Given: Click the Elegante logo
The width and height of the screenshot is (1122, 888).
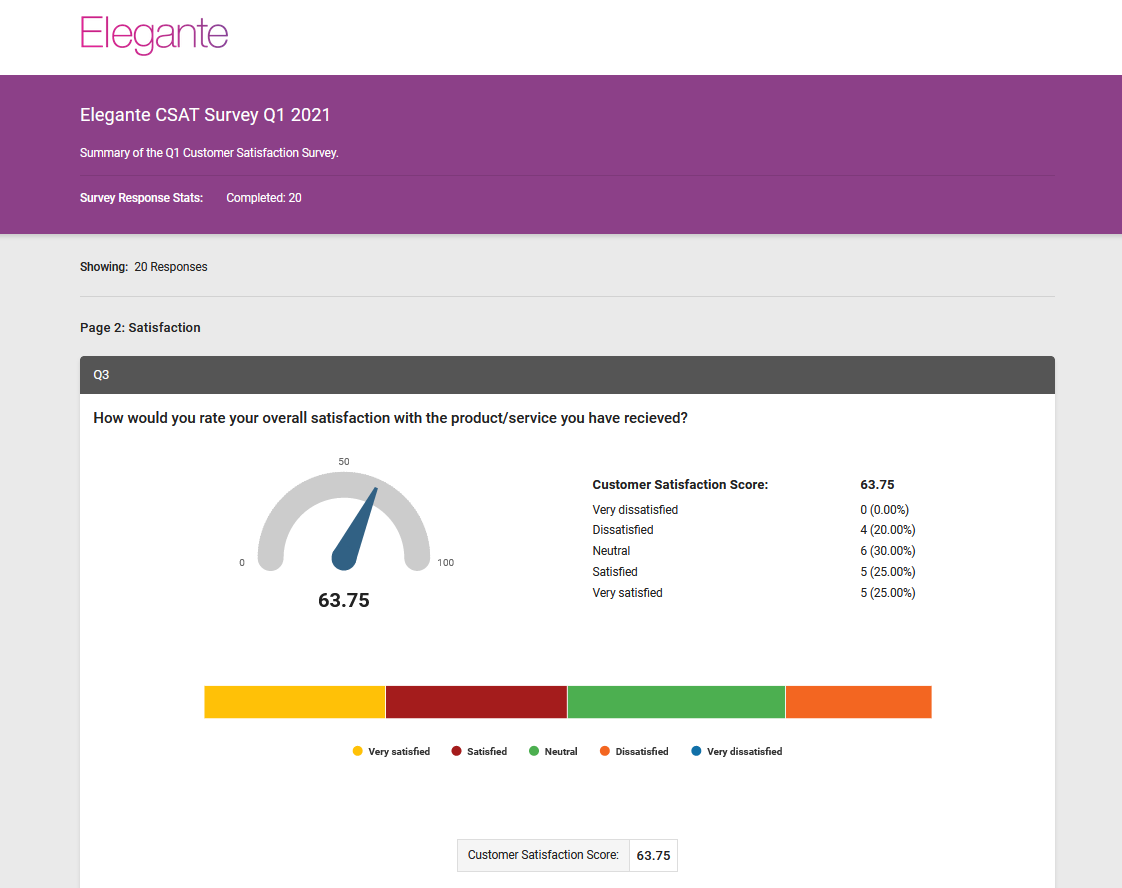Looking at the screenshot, I should [154, 34].
